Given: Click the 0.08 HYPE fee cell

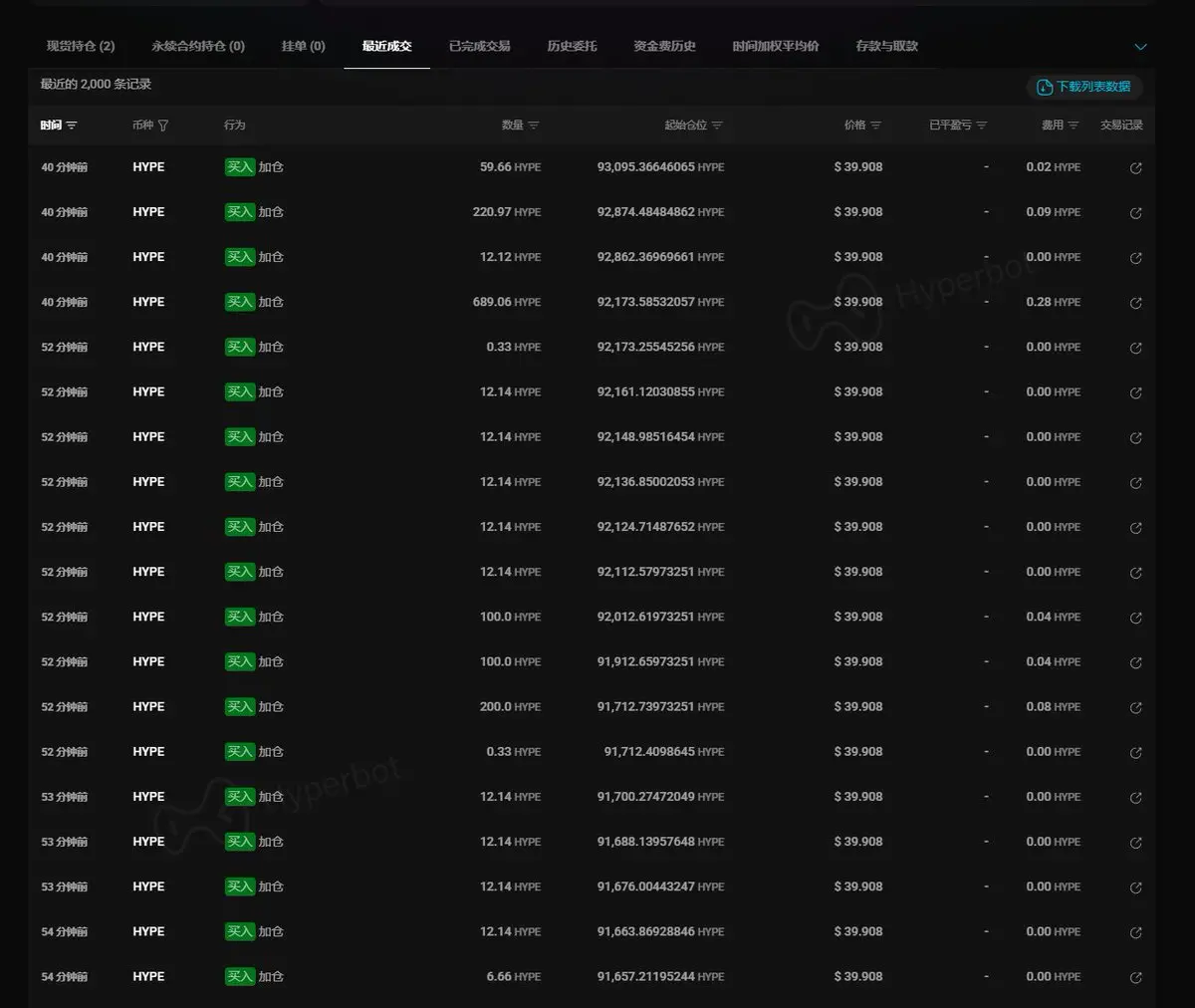Looking at the screenshot, I should (x=1054, y=707).
